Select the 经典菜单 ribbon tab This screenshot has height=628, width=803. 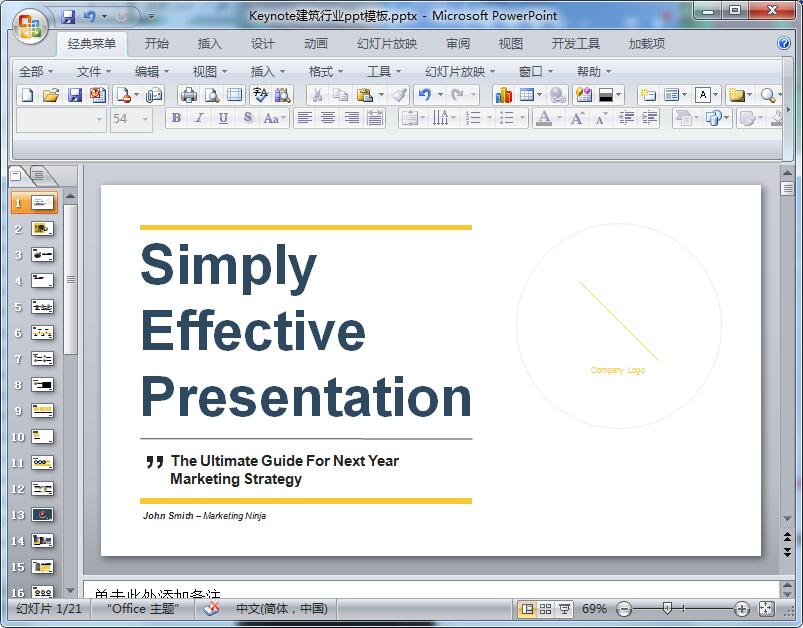(91, 44)
